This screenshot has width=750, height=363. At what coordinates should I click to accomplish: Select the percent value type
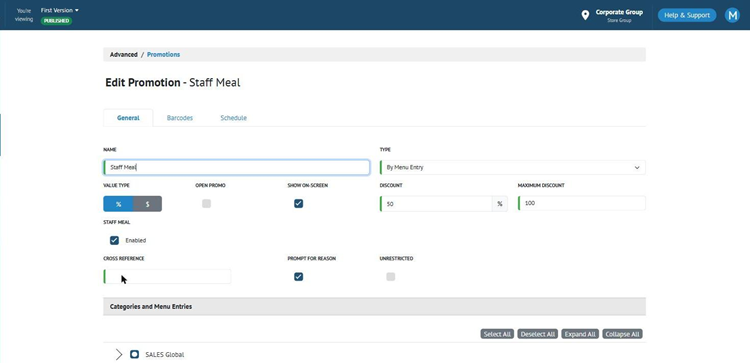pyautogui.click(x=118, y=204)
